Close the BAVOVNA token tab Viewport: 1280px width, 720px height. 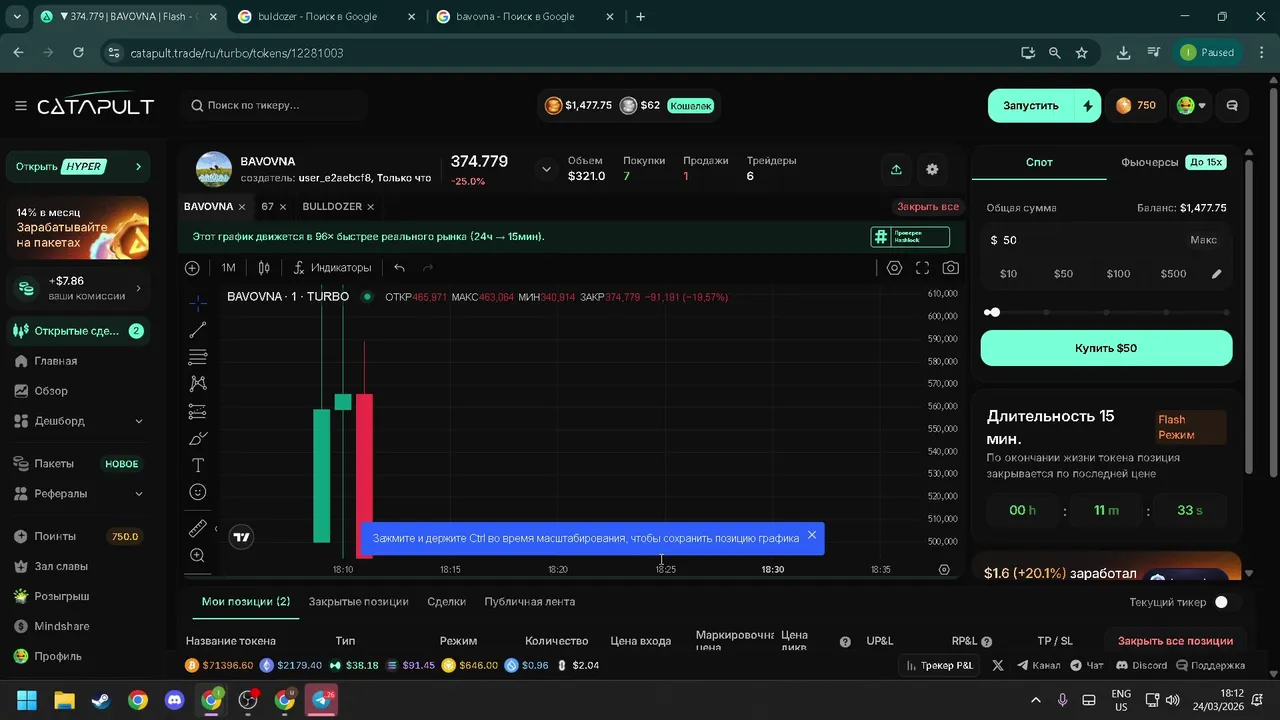tap(242, 207)
